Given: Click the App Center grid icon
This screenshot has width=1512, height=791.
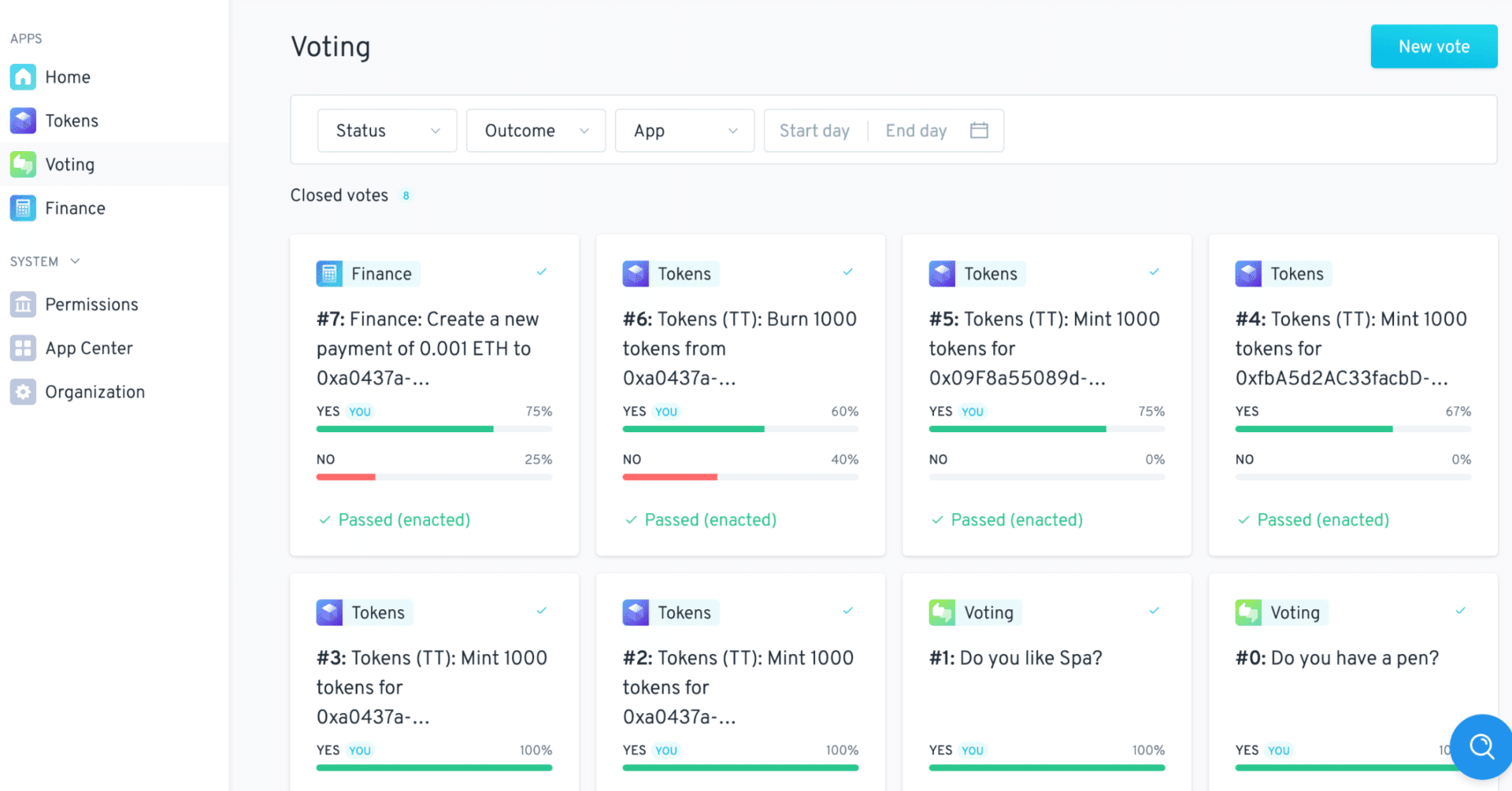Looking at the screenshot, I should [23, 348].
